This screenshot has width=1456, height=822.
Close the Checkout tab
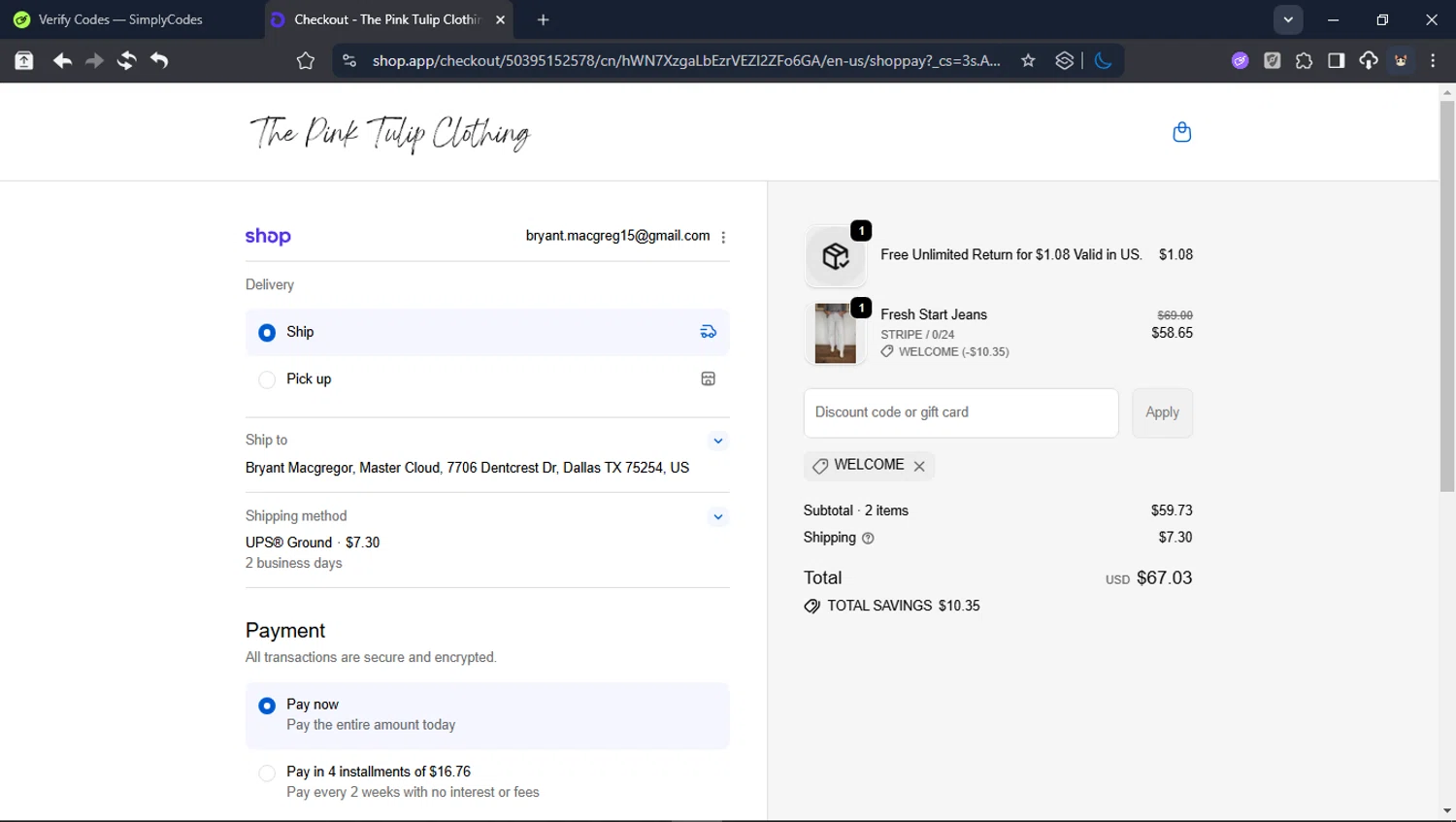coord(500,19)
